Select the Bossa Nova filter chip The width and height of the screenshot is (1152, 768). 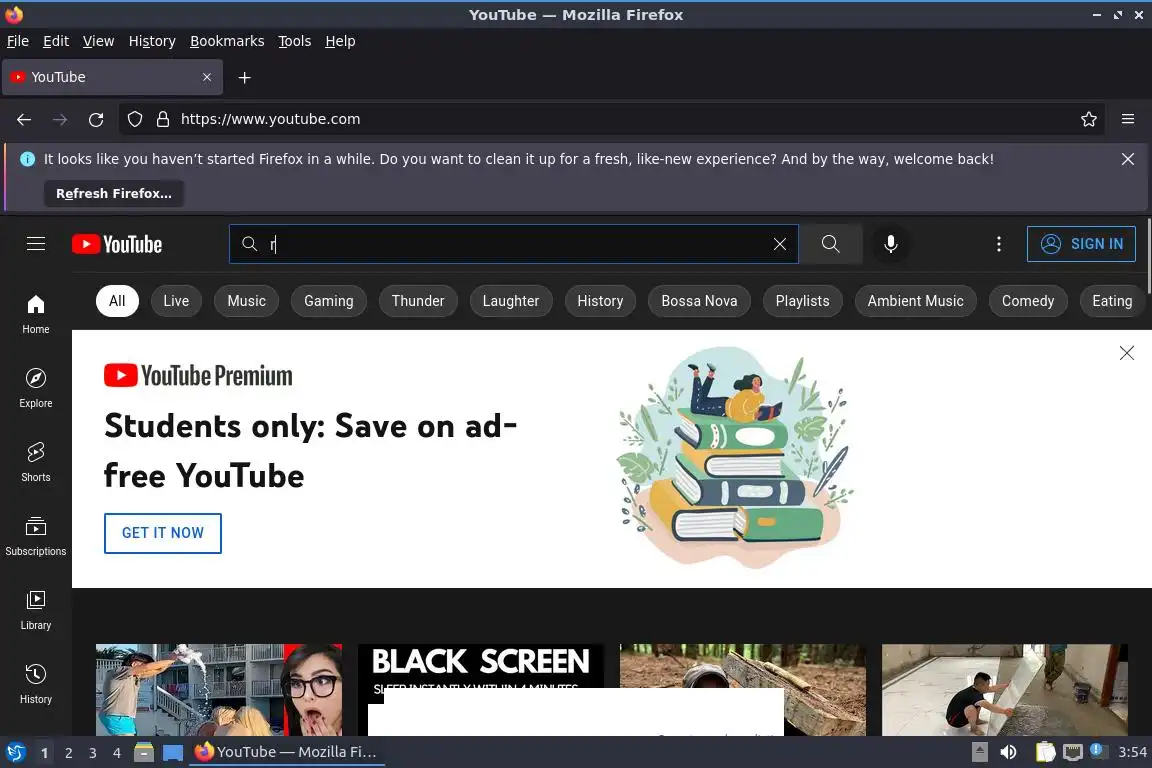pos(699,301)
